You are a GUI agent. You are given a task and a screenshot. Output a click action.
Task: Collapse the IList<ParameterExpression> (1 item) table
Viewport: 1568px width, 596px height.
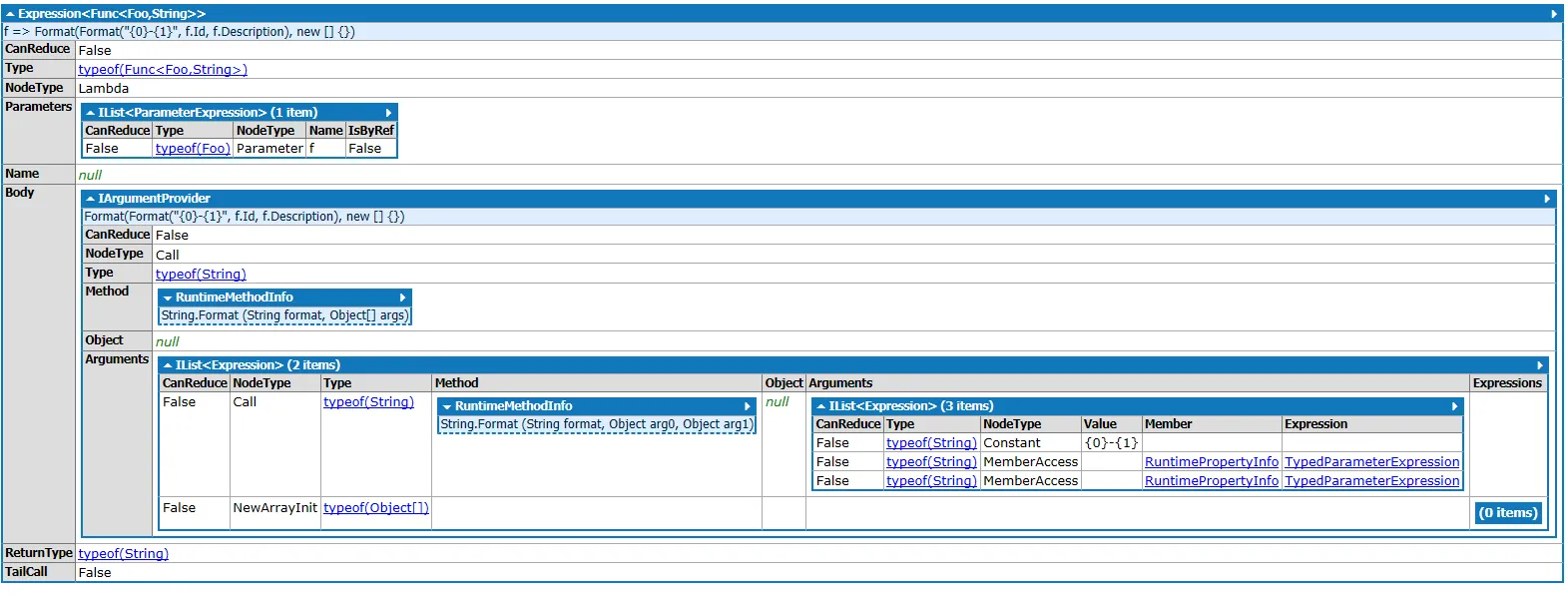90,113
